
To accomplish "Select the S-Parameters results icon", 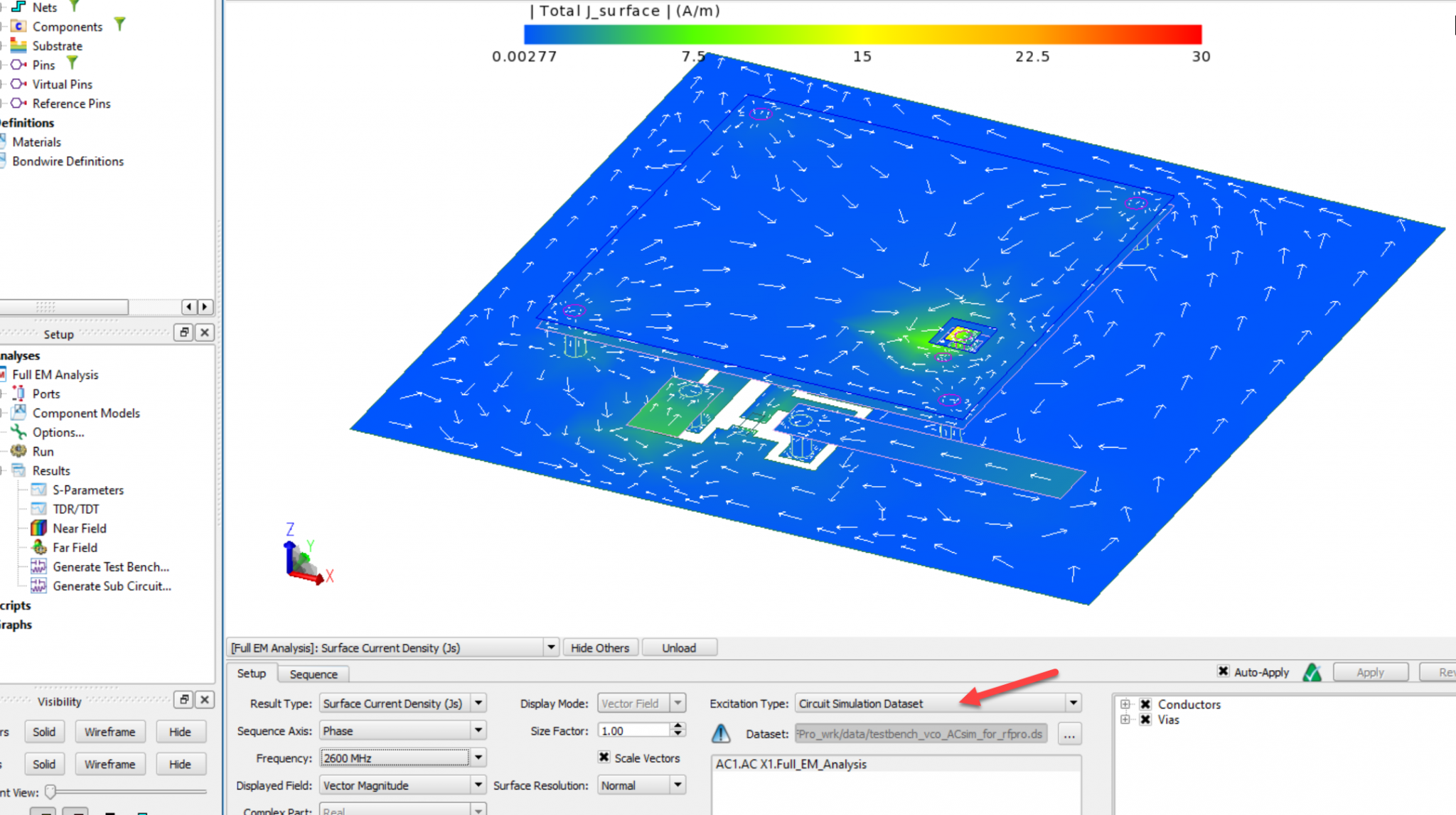I will coord(87,490).
